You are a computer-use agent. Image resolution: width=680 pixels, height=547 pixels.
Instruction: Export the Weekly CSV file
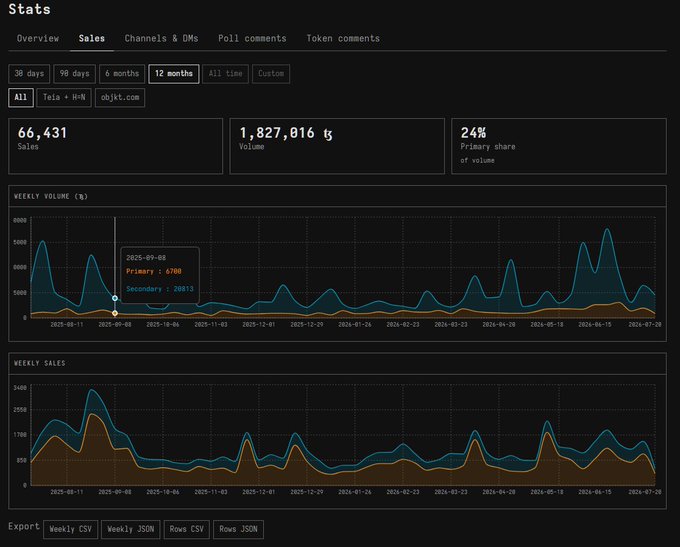(71, 529)
